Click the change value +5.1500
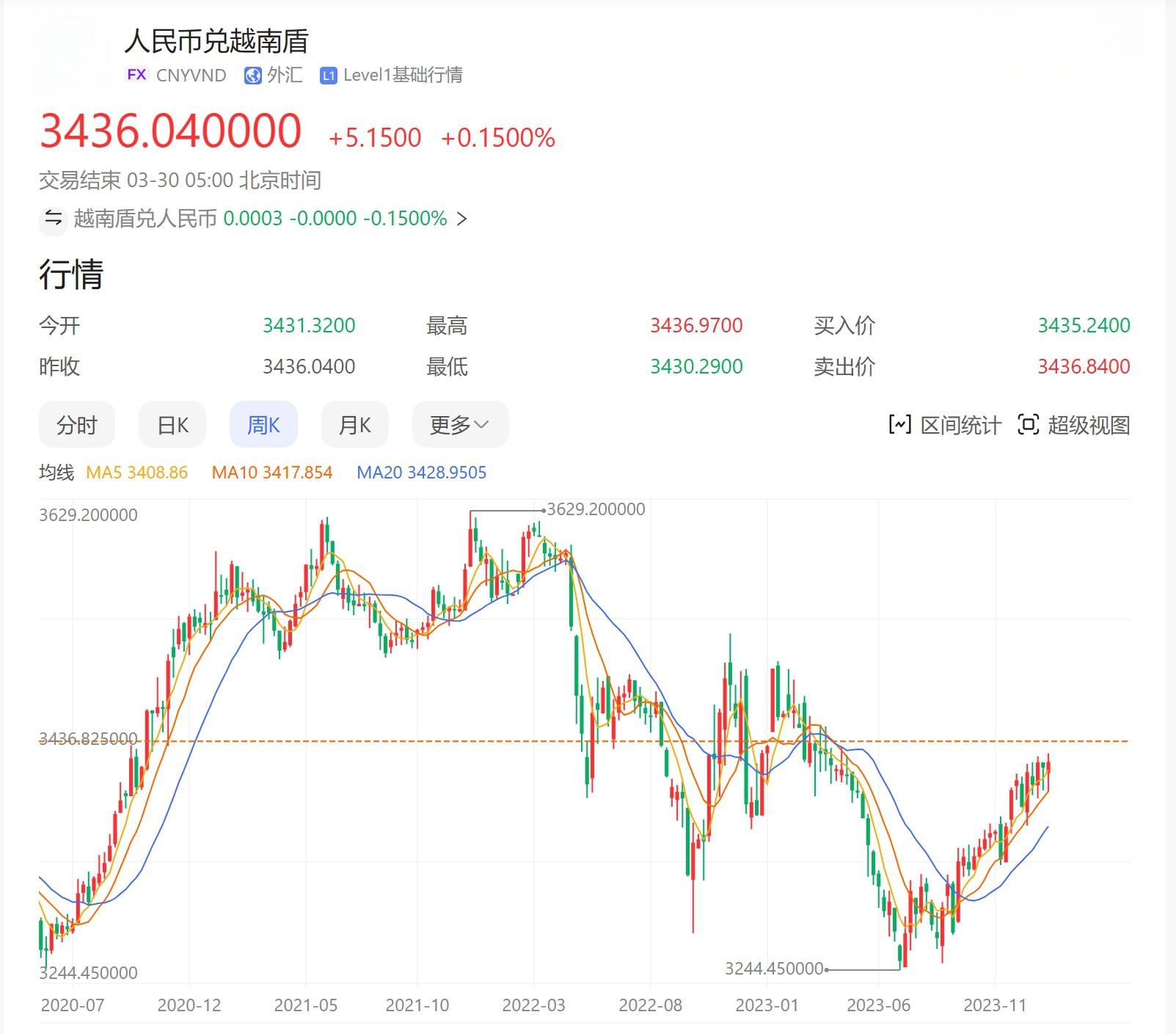The height and width of the screenshot is (1034, 1176). click(x=375, y=138)
